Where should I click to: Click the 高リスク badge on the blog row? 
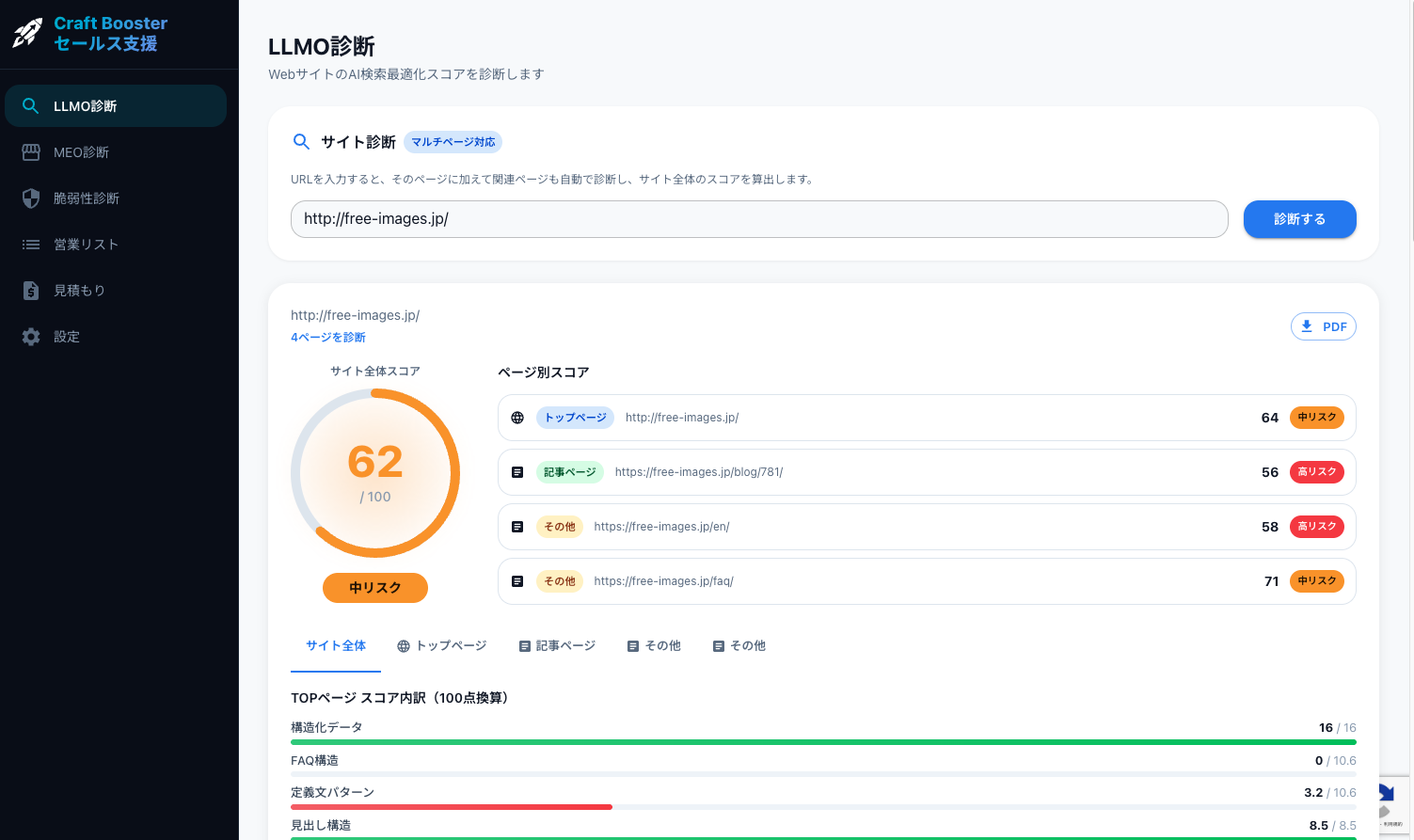1316,471
